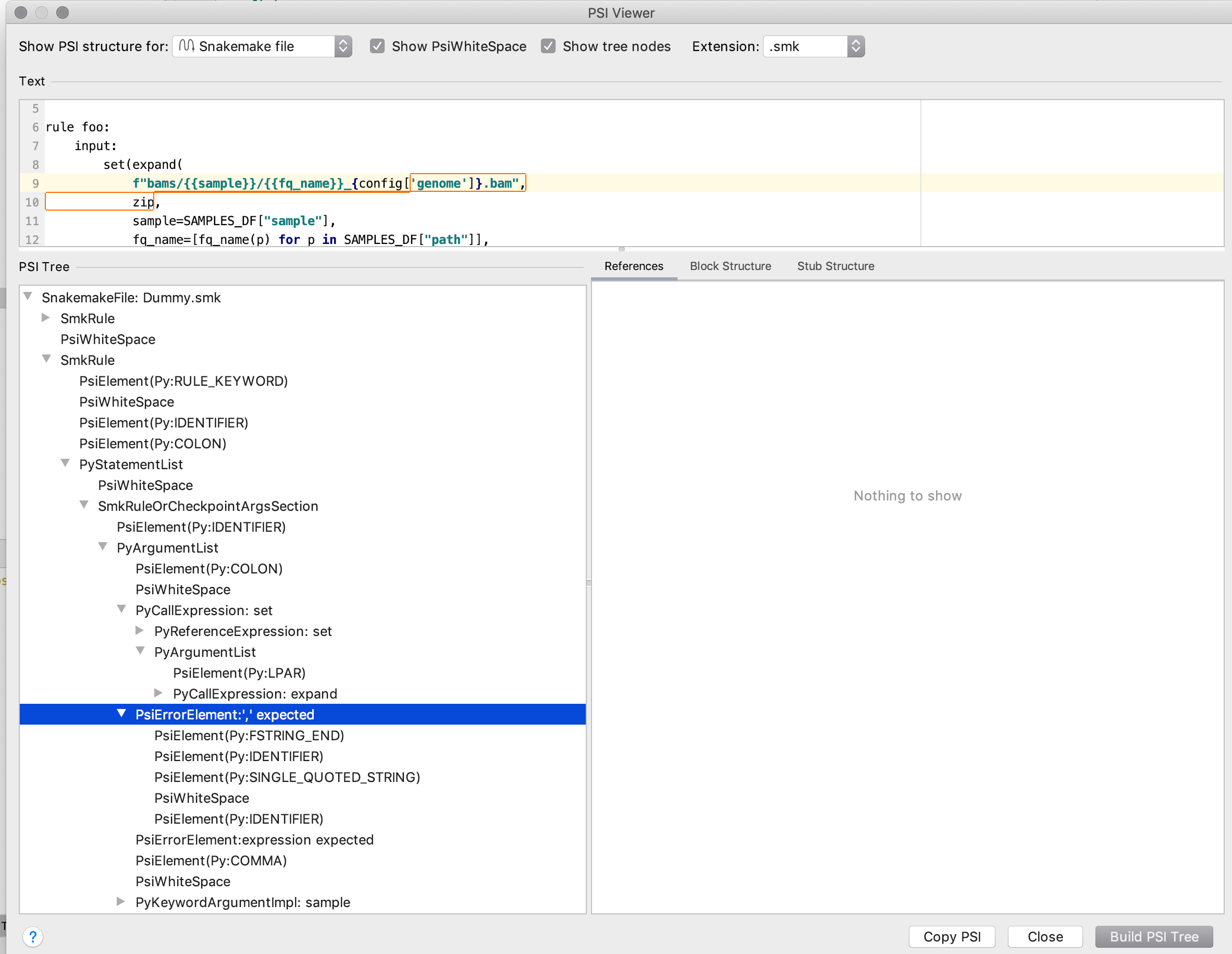1232x954 pixels.
Task: Disable Show tree nodes
Action: point(548,46)
